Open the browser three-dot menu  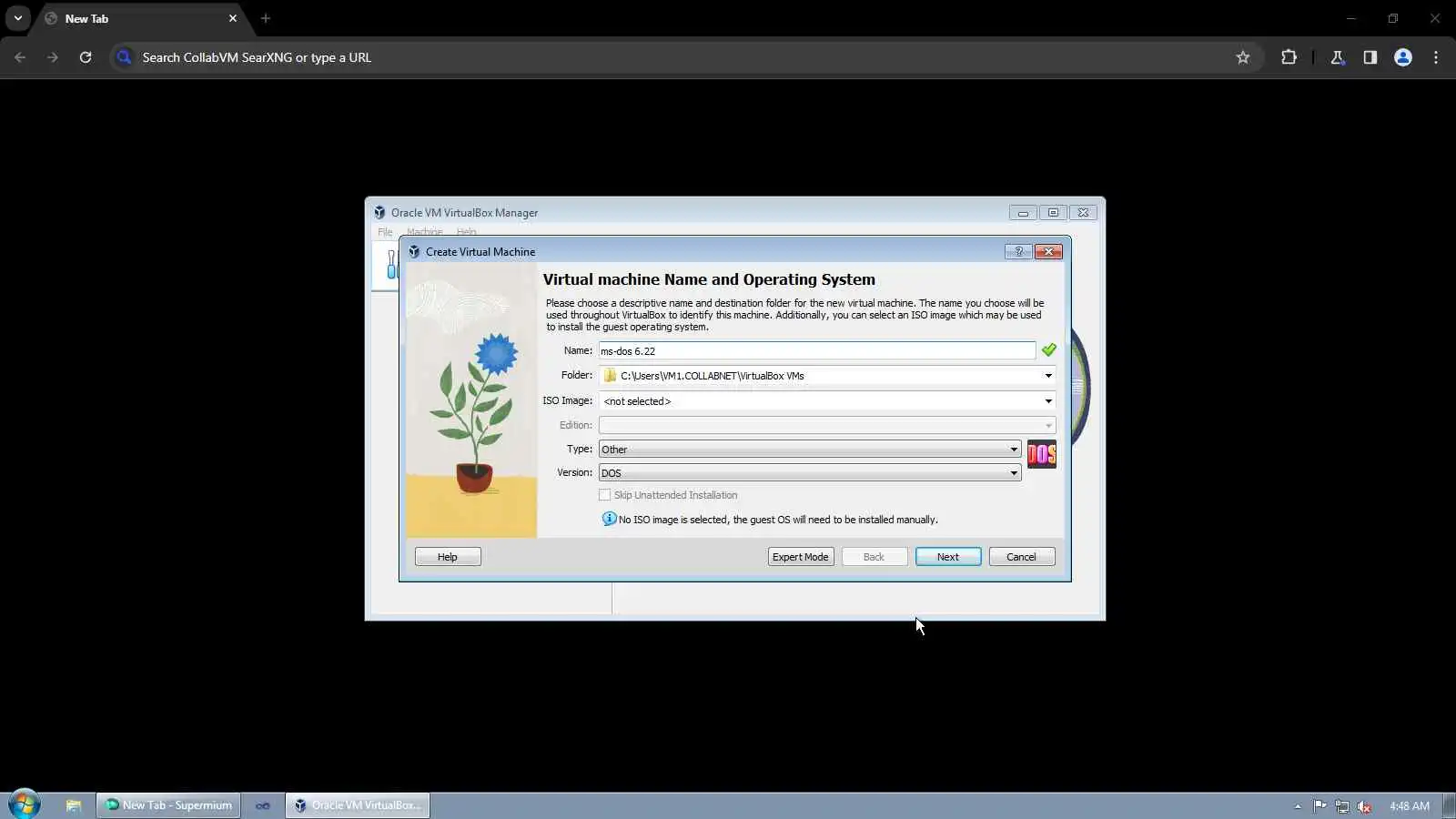[x=1436, y=57]
